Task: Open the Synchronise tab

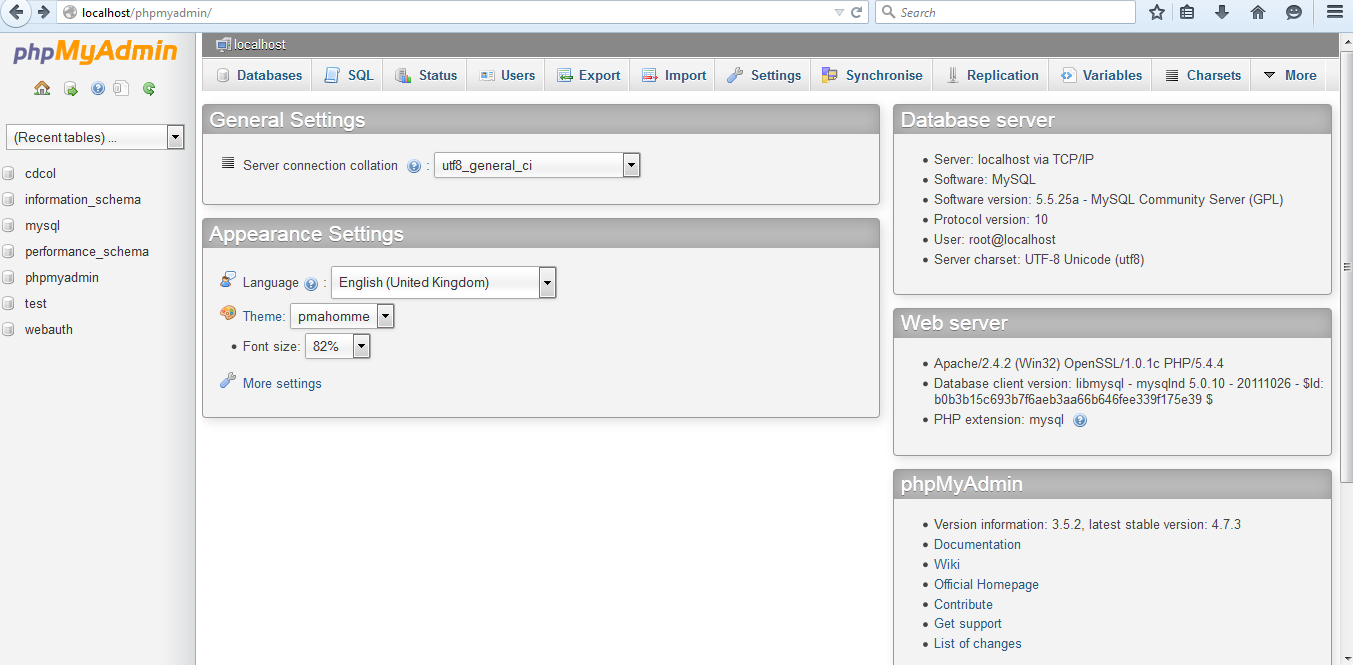Action: [872, 75]
